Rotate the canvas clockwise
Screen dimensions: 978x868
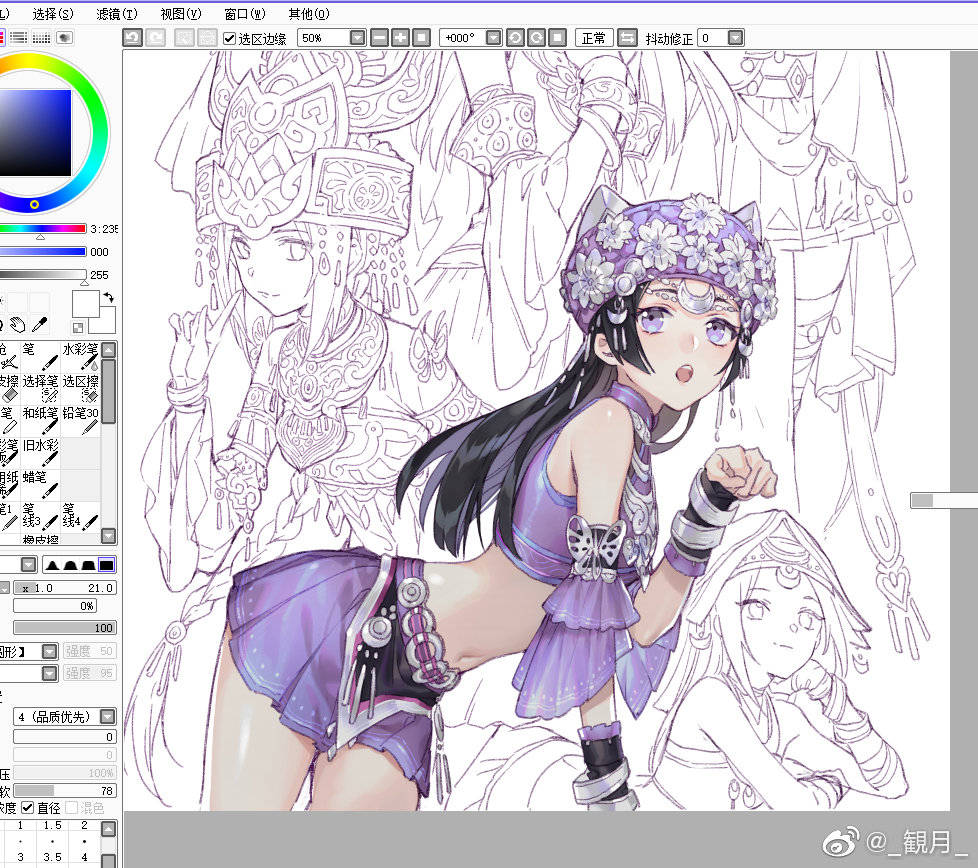coord(536,38)
